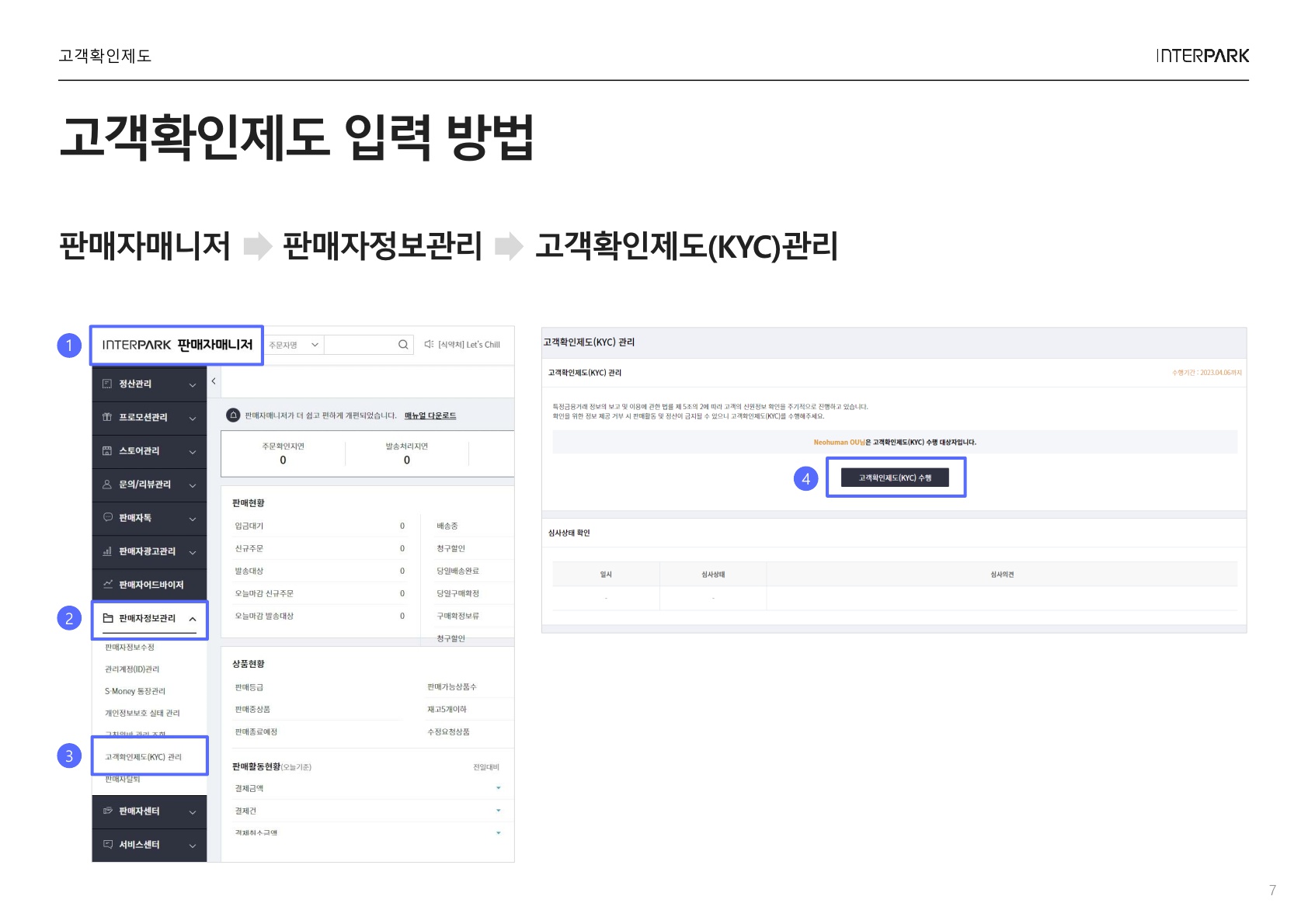Click the 심사상태 column header
Viewport: 1308px width, 924px height.
tap(713, 575)
